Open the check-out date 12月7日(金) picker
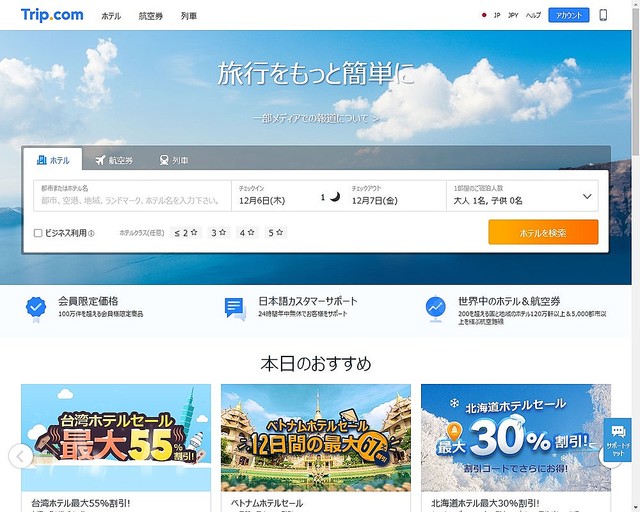 click(375, 200)
